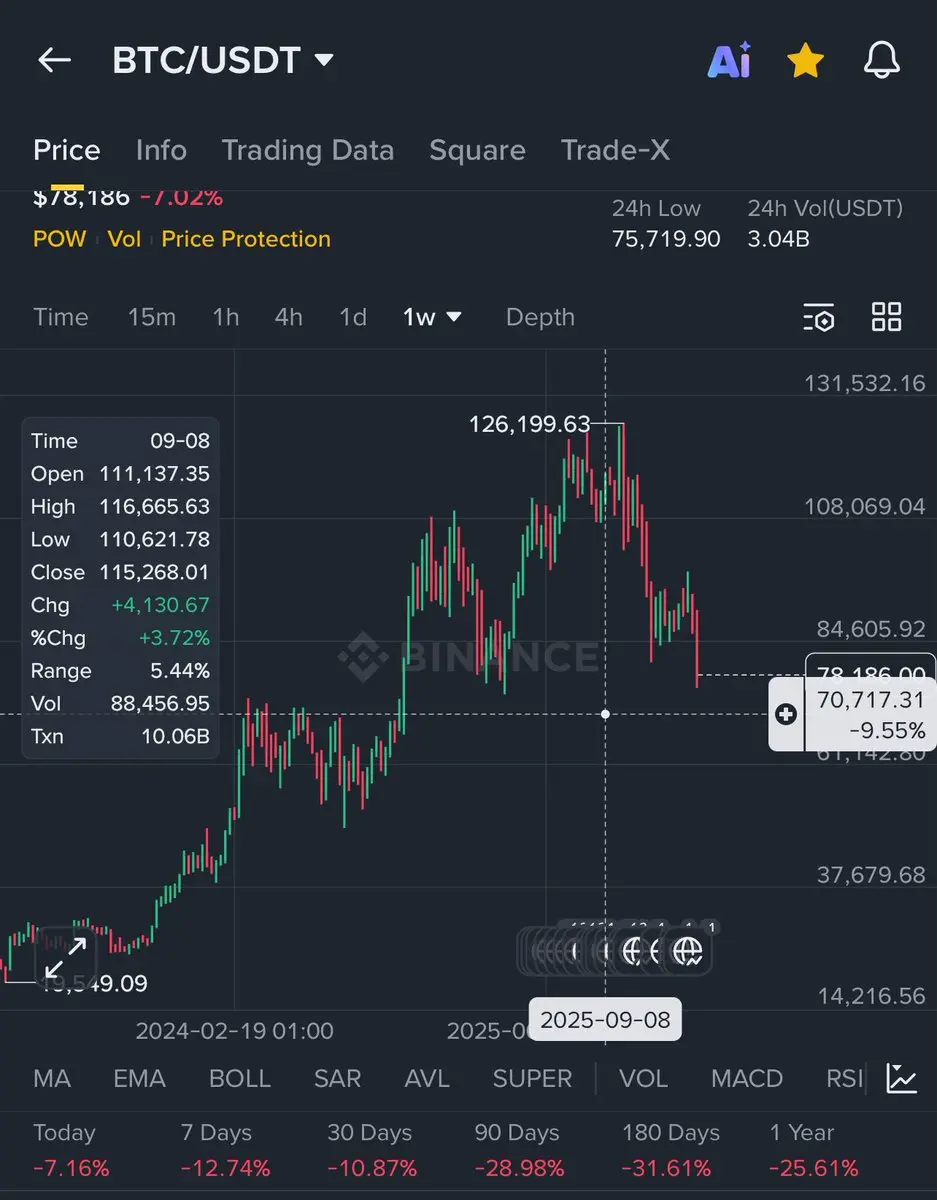Expand the 1w interval dropdown
Image resolution: width=937 pixels, height=1200 pixels.
tap(432, 317)
